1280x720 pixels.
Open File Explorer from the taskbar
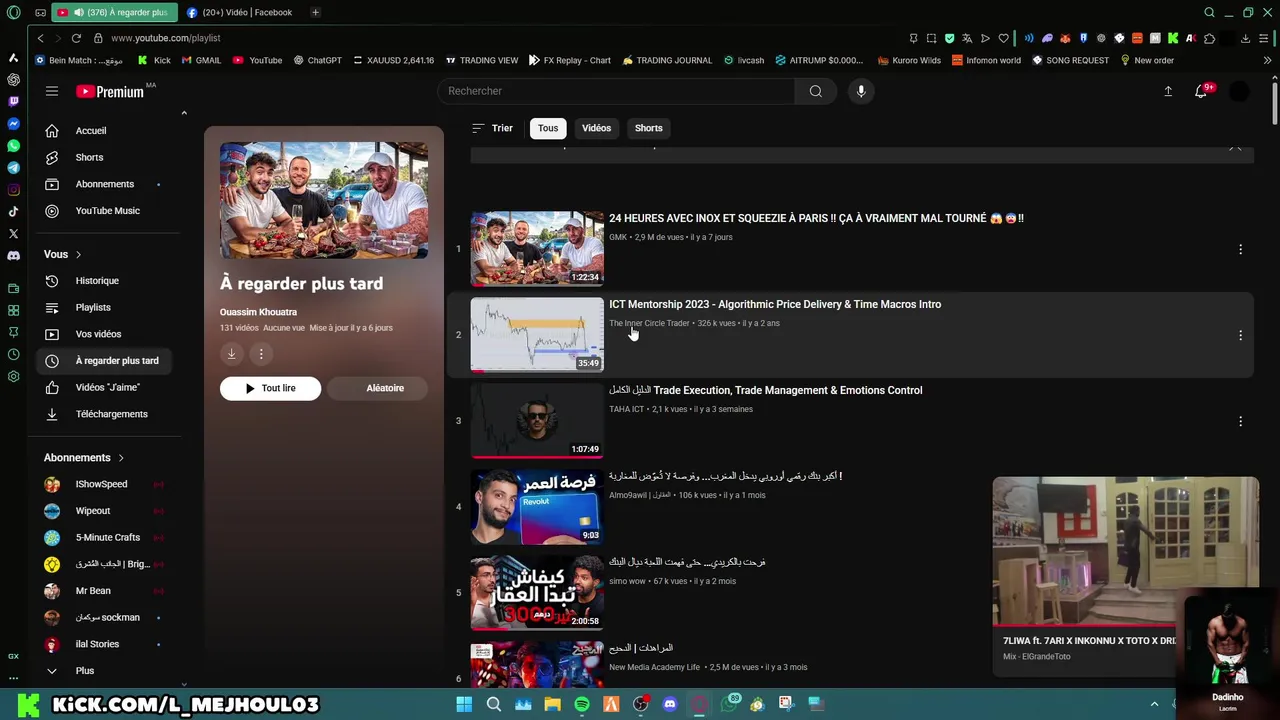click(552, 704)
